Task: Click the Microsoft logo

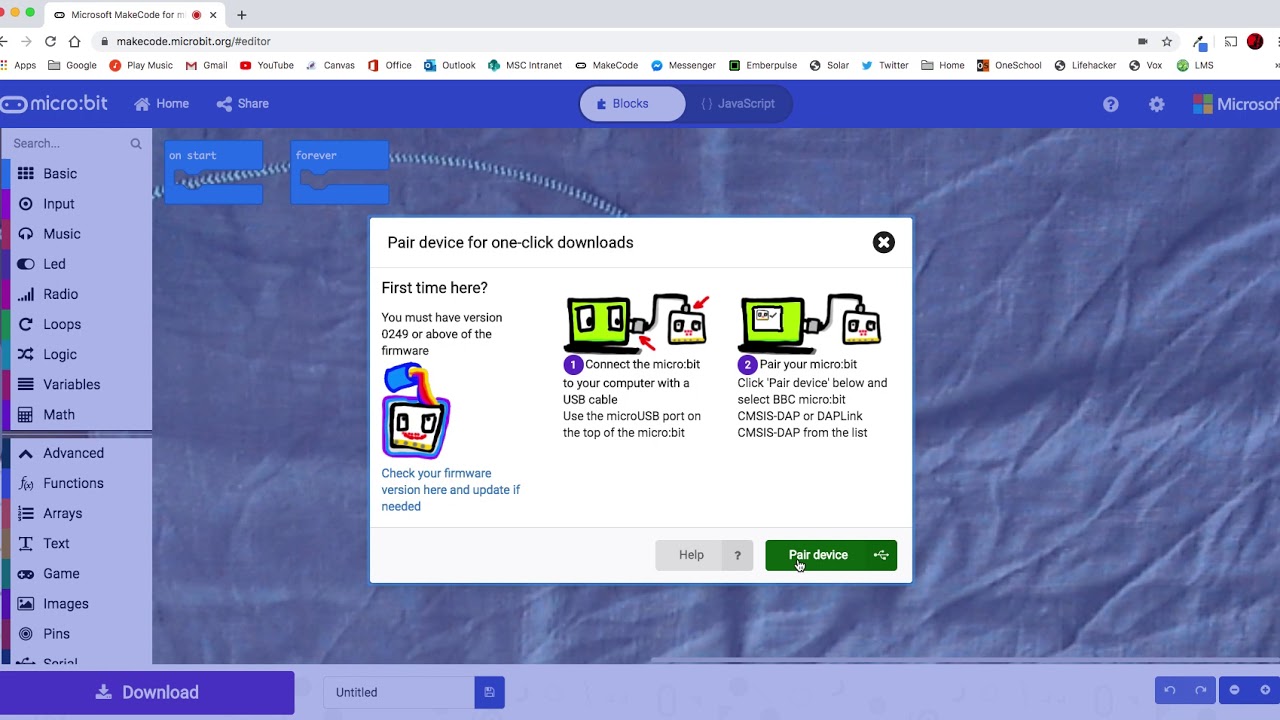Action: coord(1236,104)
